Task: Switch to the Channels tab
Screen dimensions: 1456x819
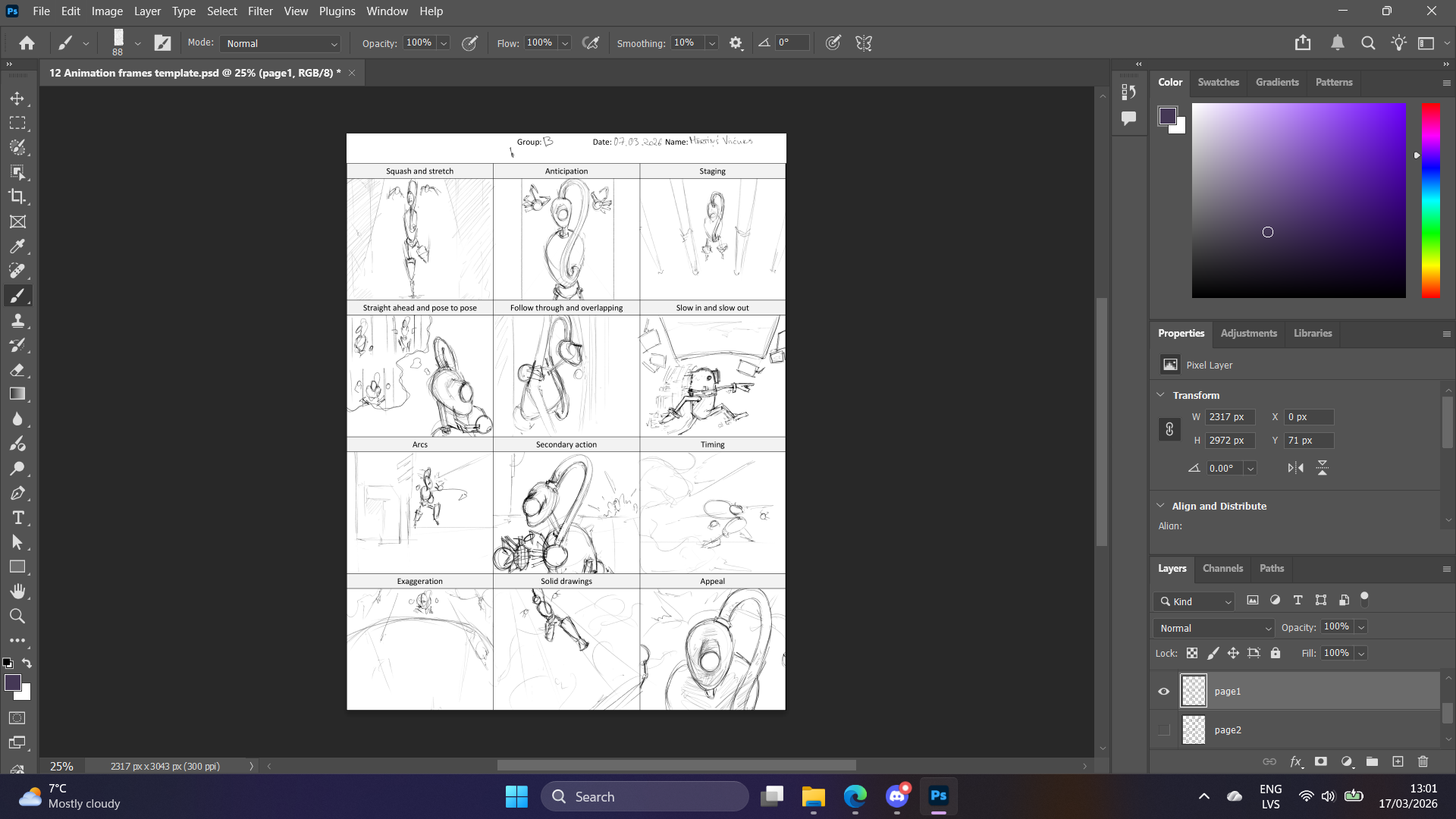Action: [x=1222, y=568]
